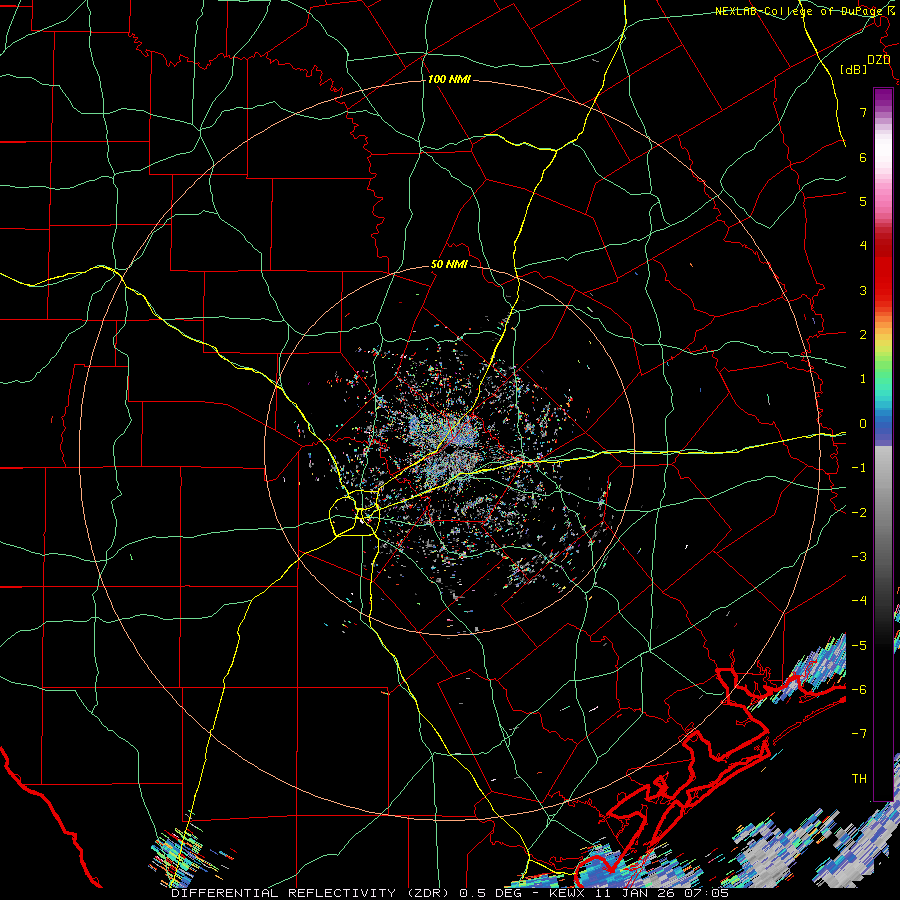Click the 2 value on color scale
This screenshot has height=900, width=900.
tap(863, 335)
